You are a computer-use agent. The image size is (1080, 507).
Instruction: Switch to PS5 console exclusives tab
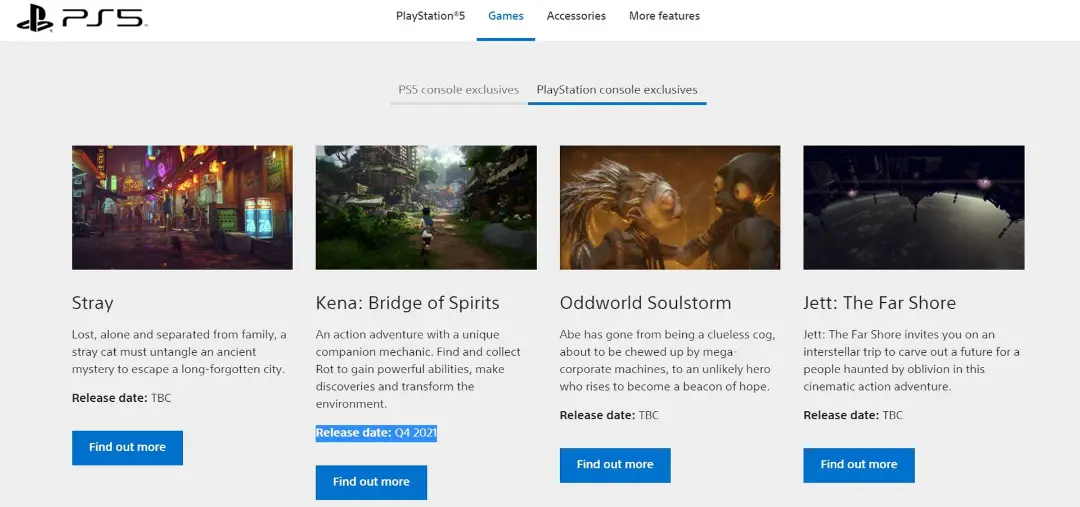[459, 90]
